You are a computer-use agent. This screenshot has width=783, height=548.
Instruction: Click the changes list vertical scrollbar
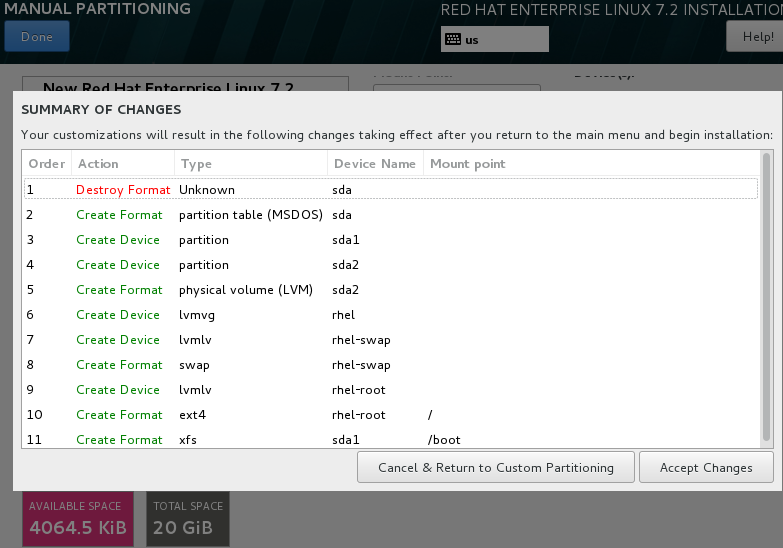point(766,297)
